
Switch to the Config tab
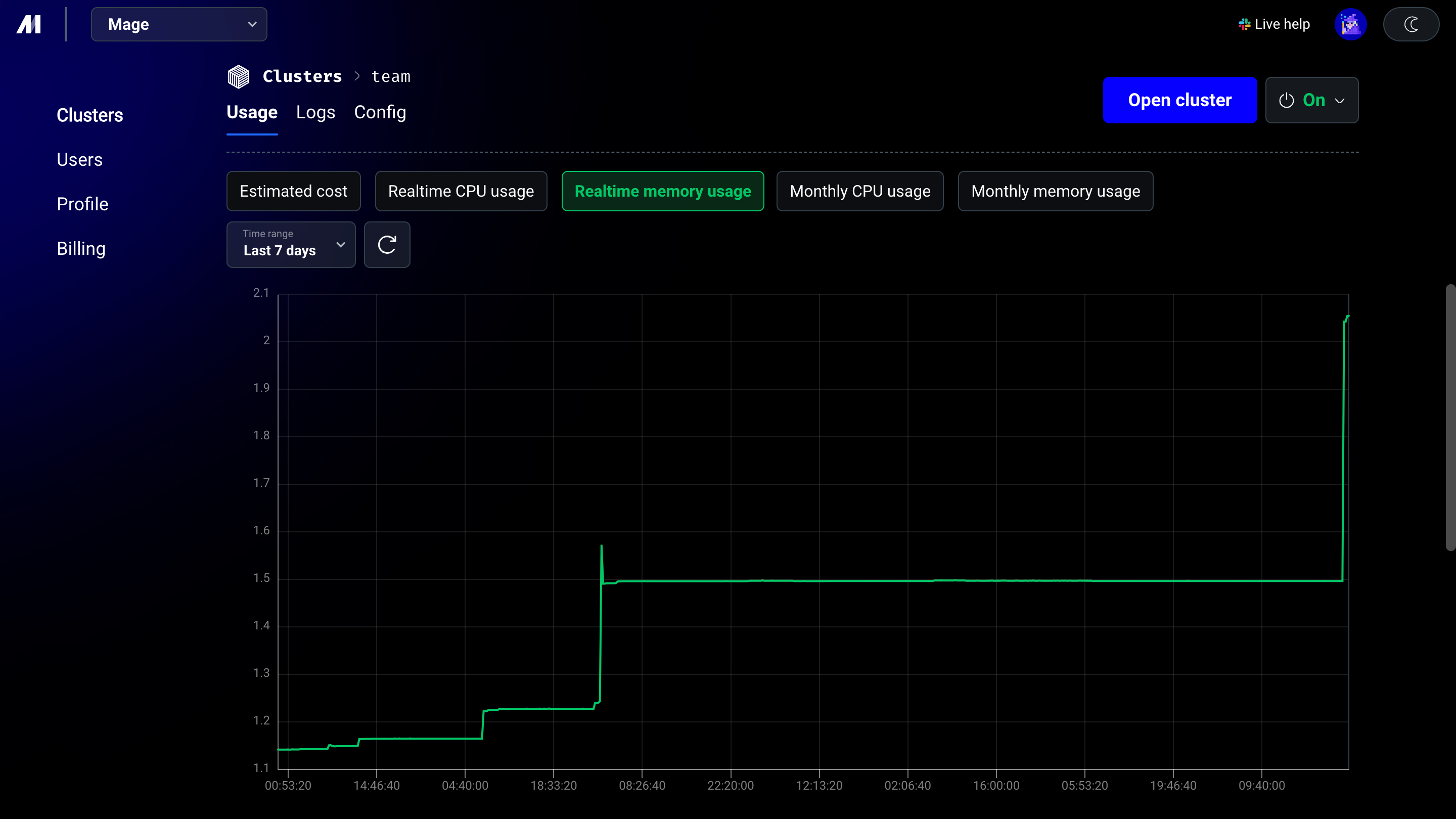[x=380, y=112]
